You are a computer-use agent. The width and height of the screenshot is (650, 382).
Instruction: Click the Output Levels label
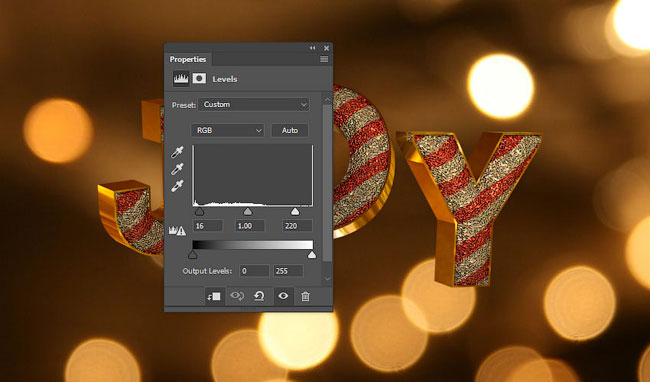[207, 271]
